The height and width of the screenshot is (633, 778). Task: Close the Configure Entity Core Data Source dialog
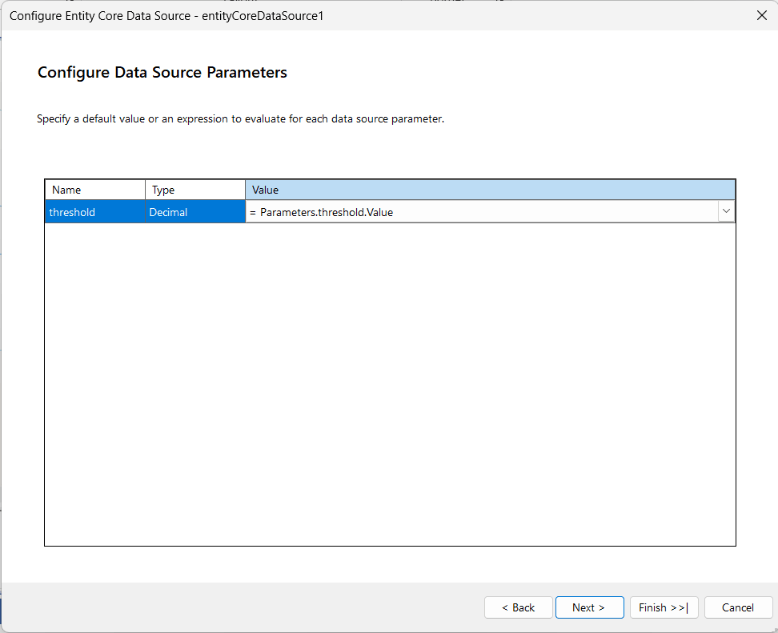[x=762, y=15]
